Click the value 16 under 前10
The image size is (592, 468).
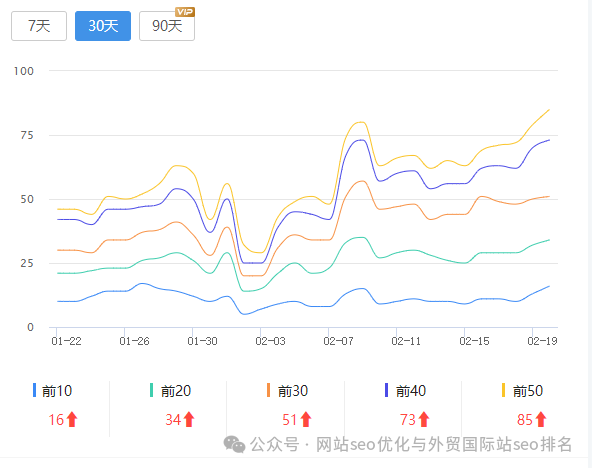pos(56,420)
